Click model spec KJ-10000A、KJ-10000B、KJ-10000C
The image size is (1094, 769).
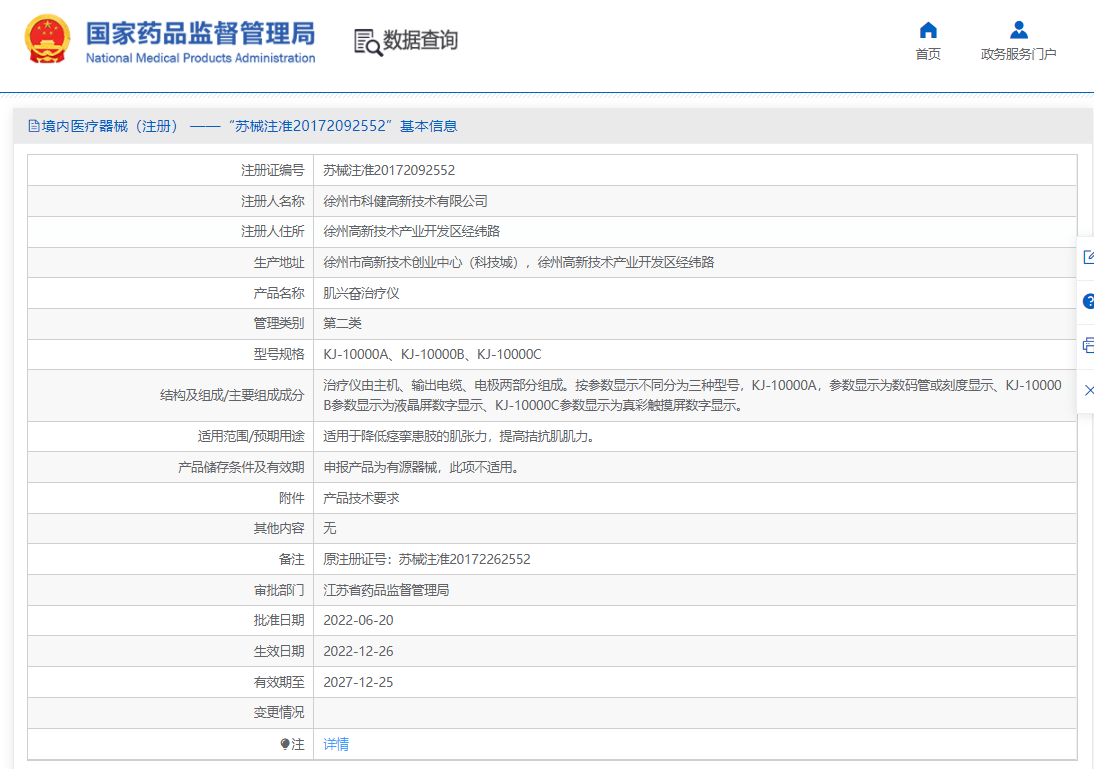[432, 354]
